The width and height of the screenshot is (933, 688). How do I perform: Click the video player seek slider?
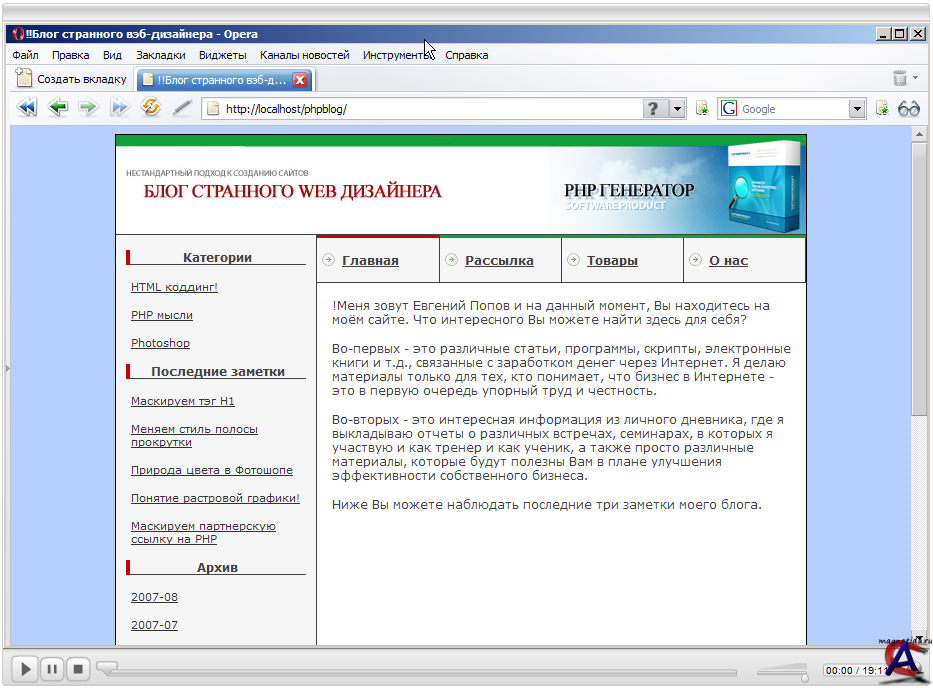420,671
